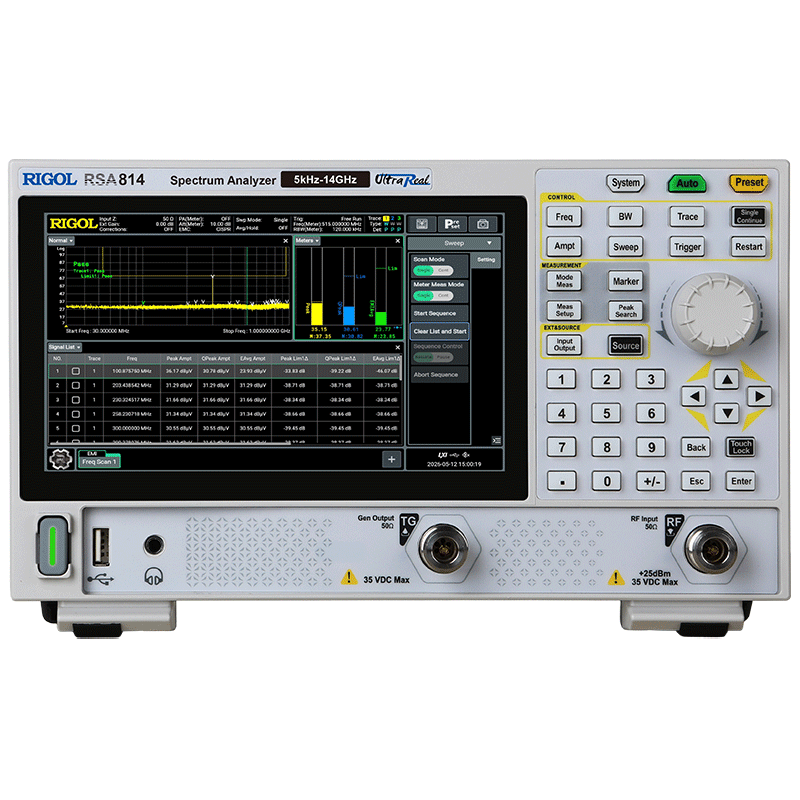Tap the RIGOL logo on the screen

tap(73, 223)
